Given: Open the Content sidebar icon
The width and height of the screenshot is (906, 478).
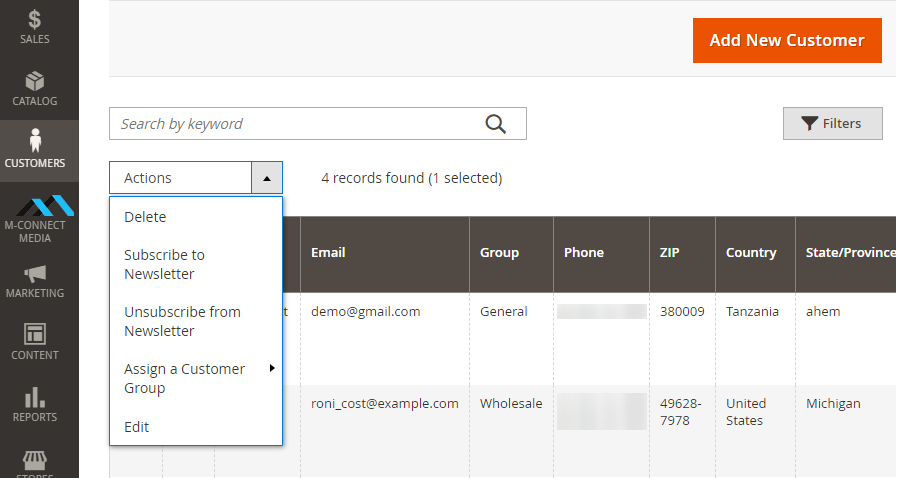Looking at the screenshot, I should tap(35, 341).
